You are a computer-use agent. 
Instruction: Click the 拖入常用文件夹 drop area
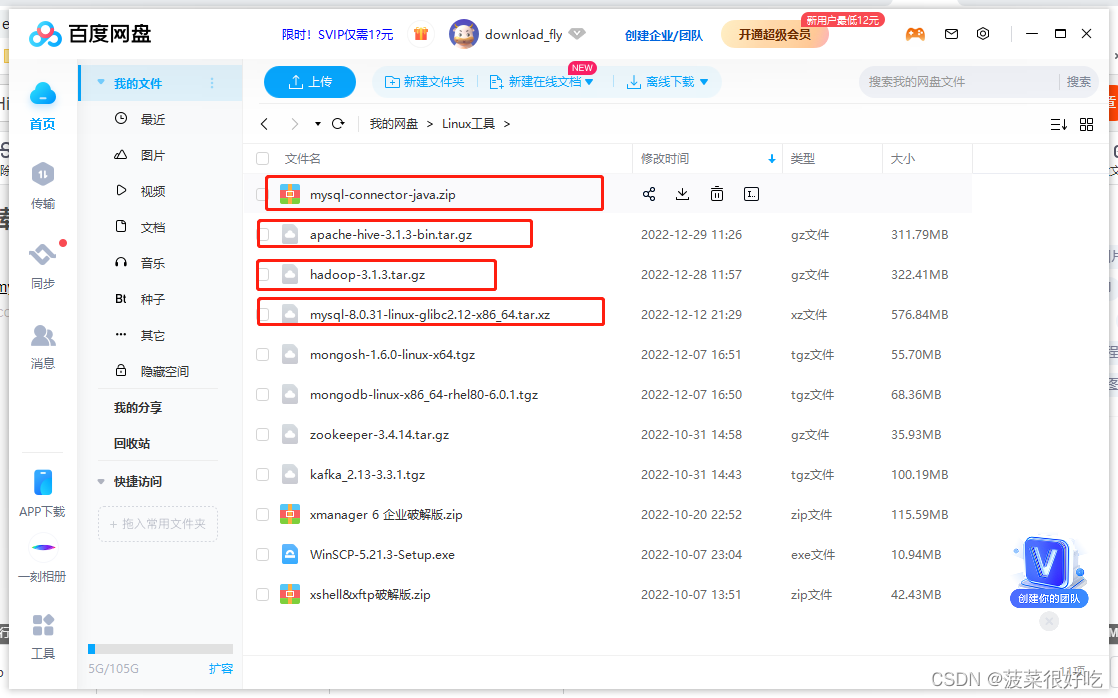coord(158,524)
